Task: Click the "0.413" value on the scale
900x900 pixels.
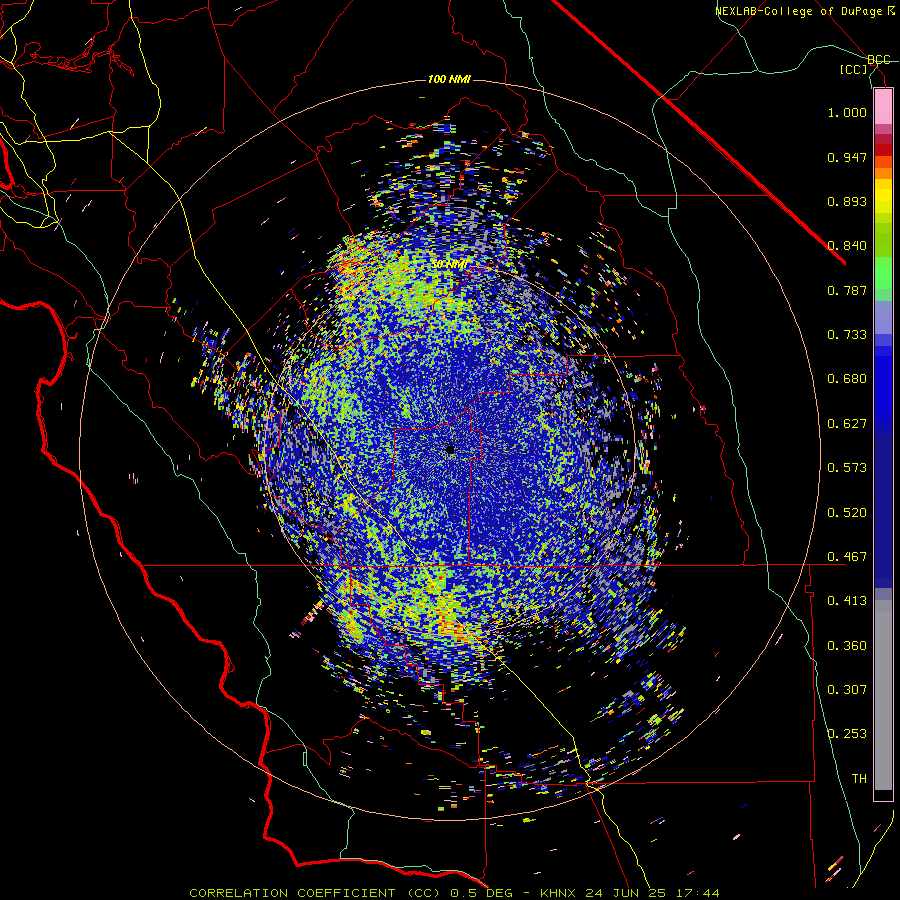Action: pyautogui.click(x=847, y=601)
